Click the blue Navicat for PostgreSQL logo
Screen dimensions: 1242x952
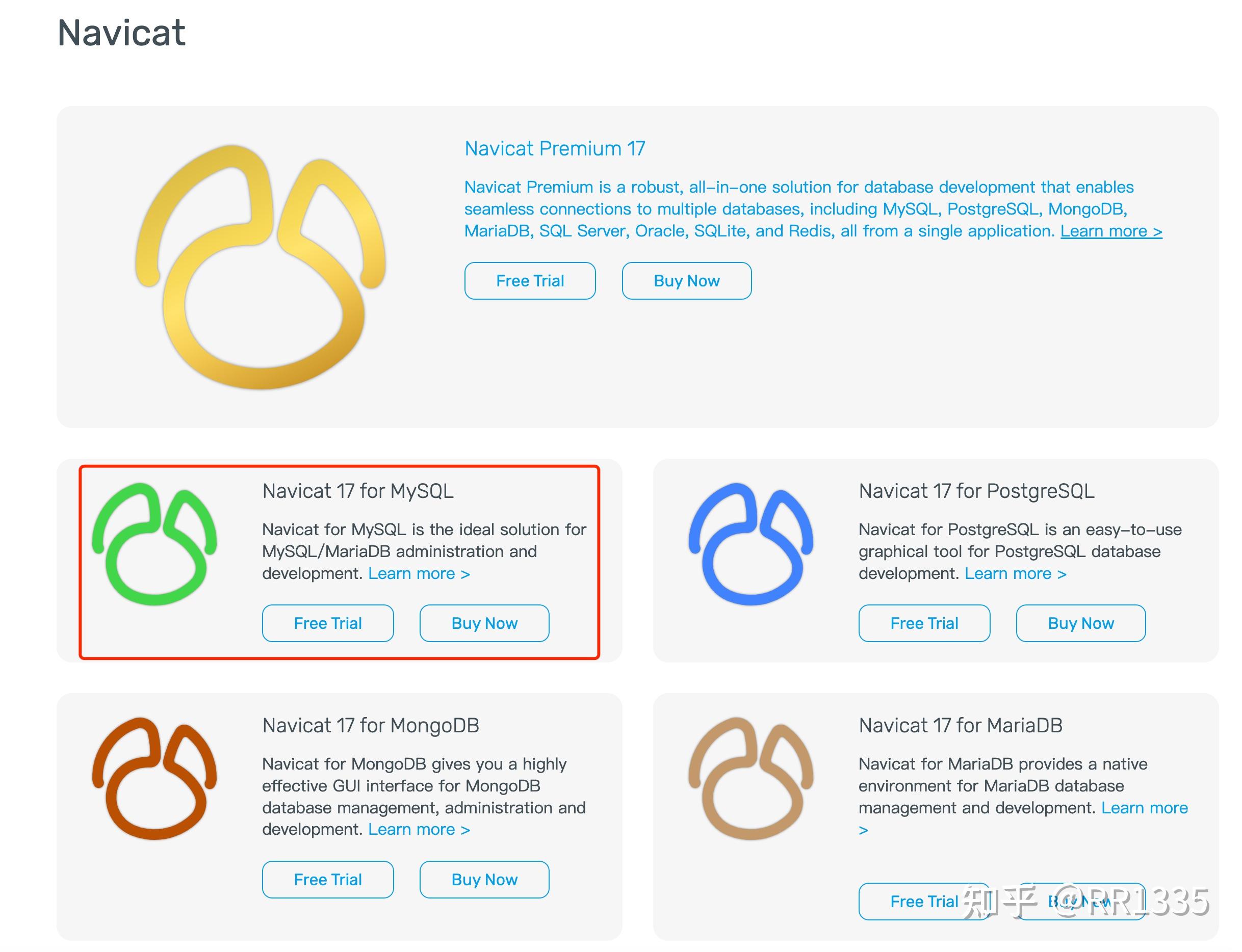point(751,544)
